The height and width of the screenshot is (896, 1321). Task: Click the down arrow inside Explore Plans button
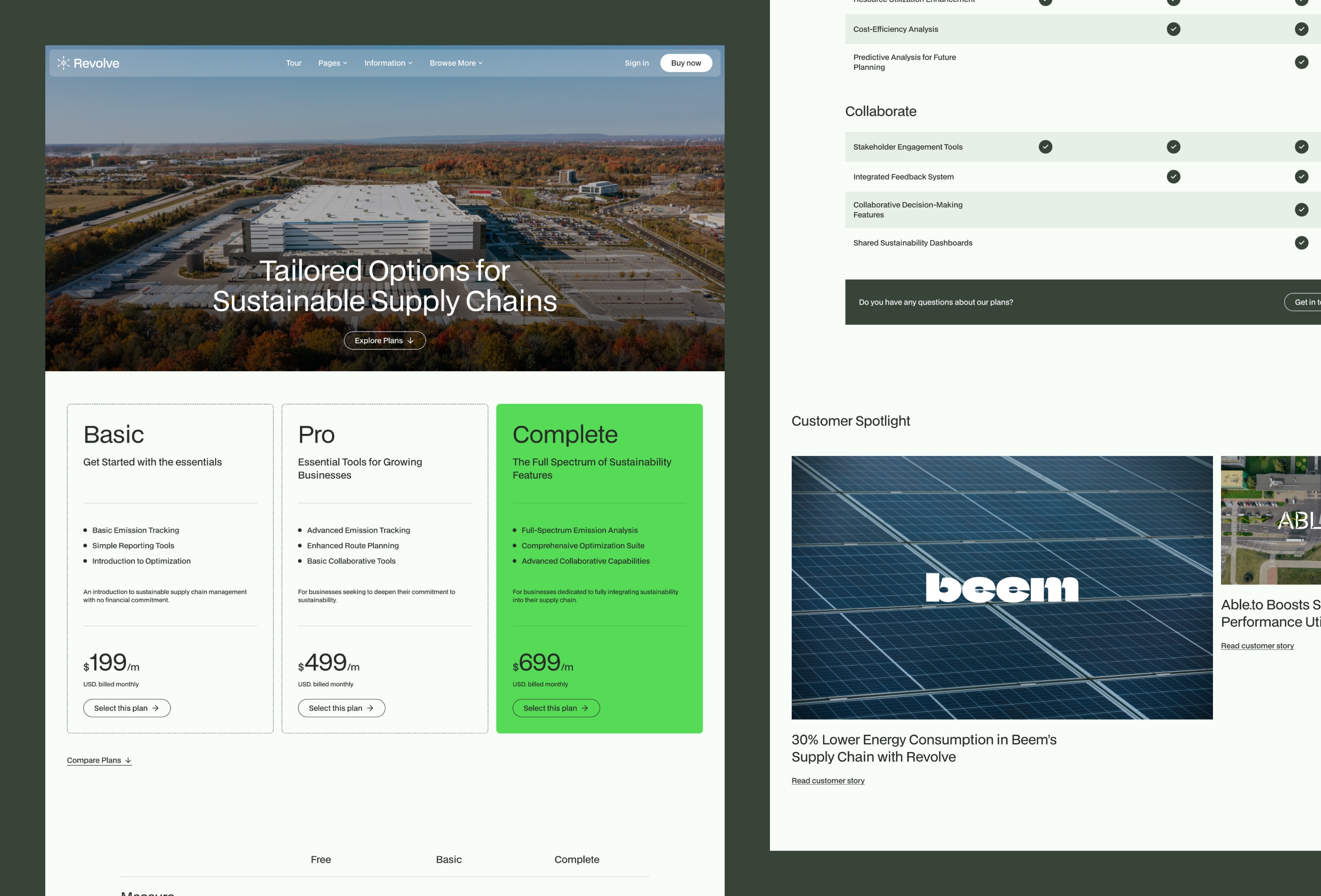coord(411,340)
